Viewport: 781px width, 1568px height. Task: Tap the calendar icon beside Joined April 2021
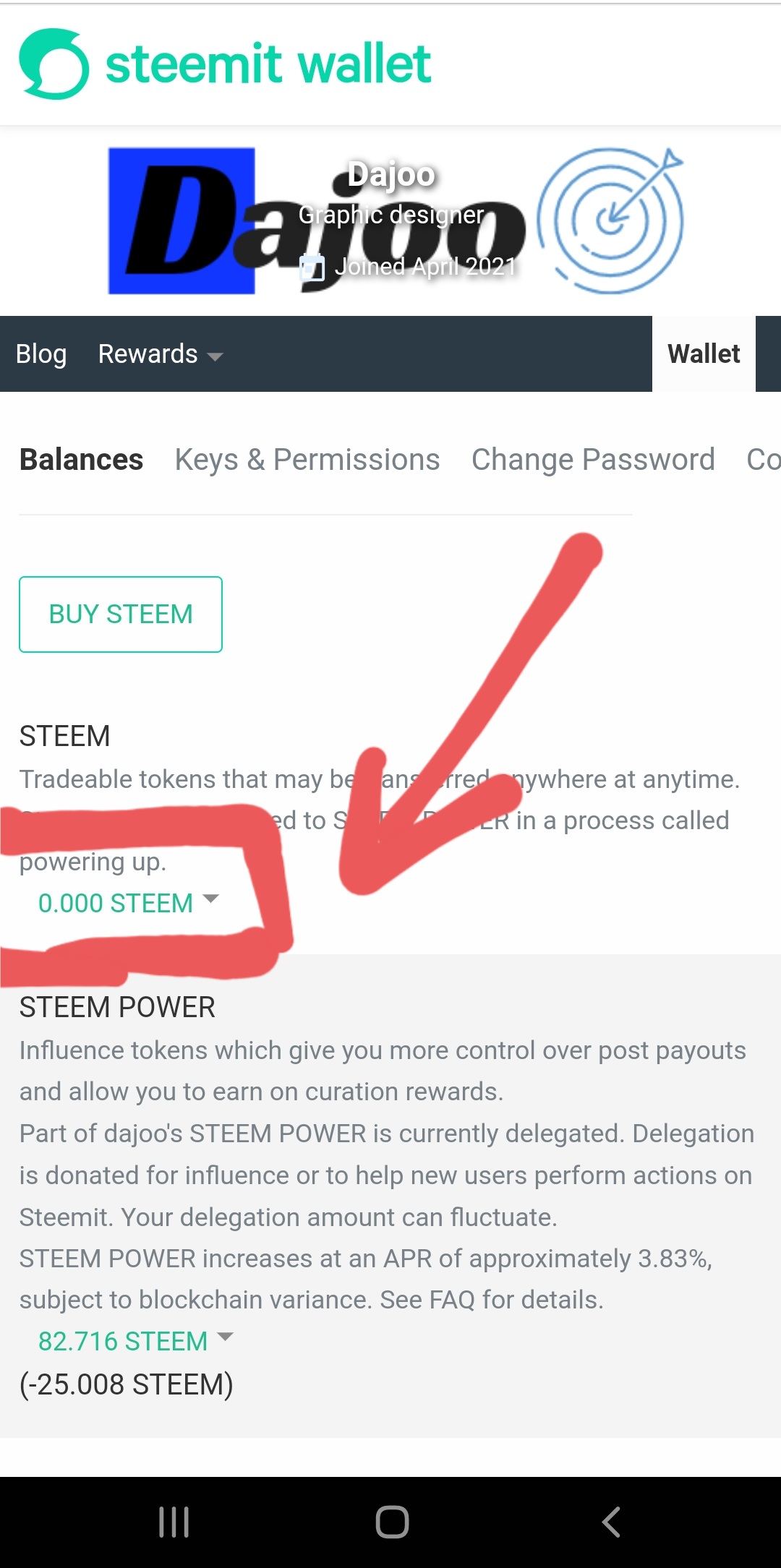[x=312, y=267]
